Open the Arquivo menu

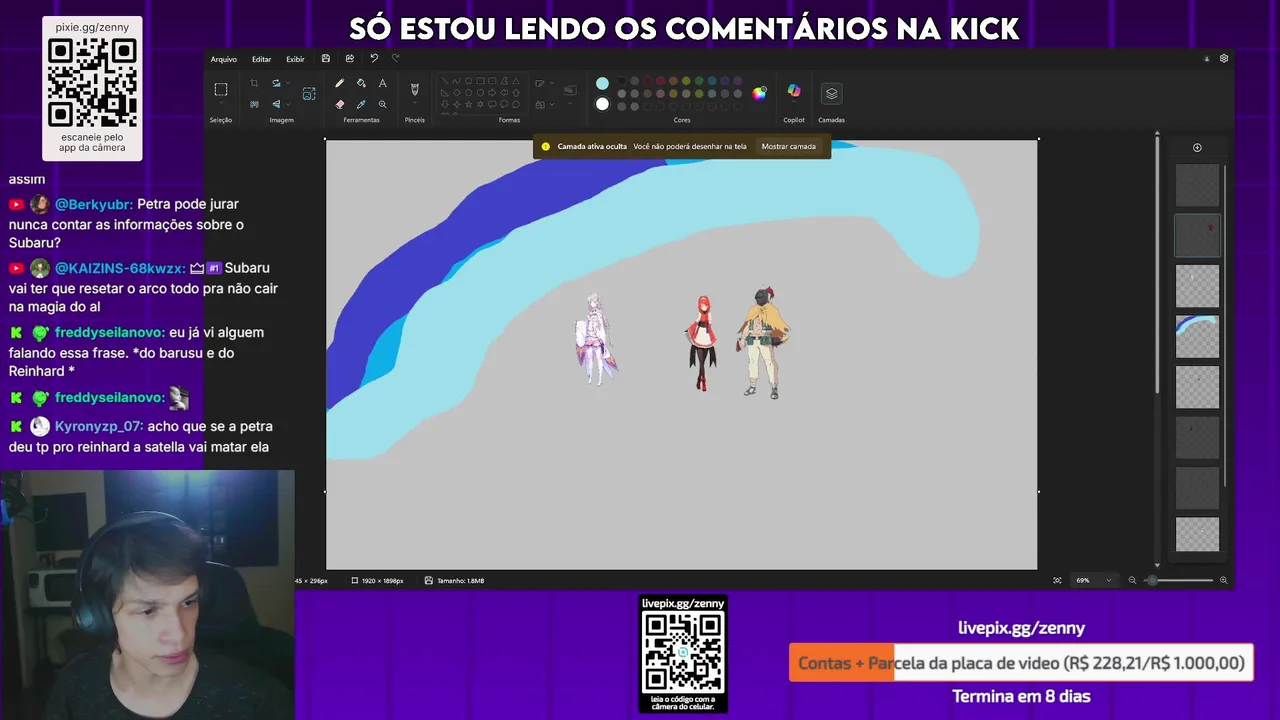[x=224, y=59]
